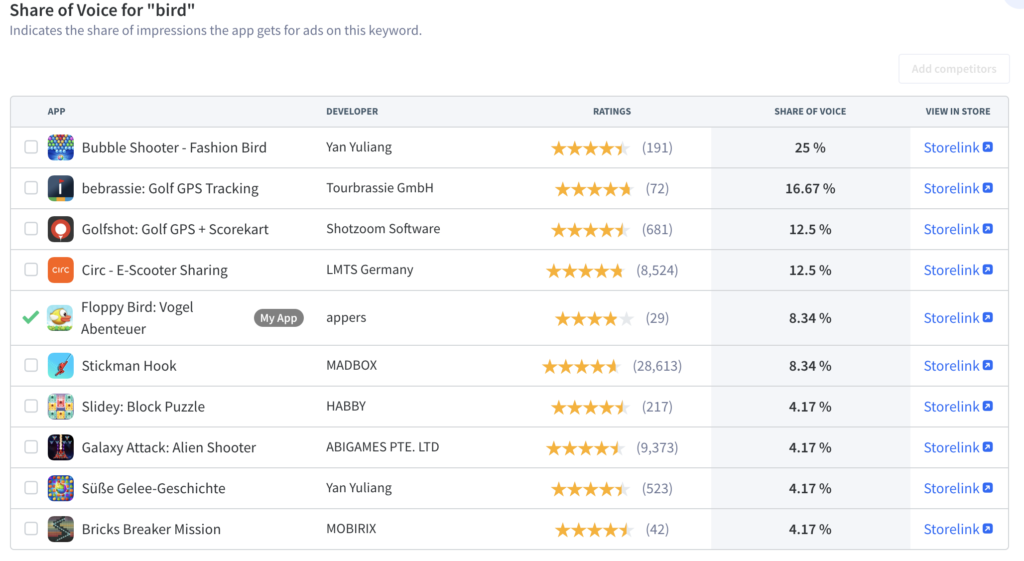The height and width of the screenshot is (561, 1024).
Task: Click the star rating of Bricks Breaker Mission
Action: click(x=594, y=530)
